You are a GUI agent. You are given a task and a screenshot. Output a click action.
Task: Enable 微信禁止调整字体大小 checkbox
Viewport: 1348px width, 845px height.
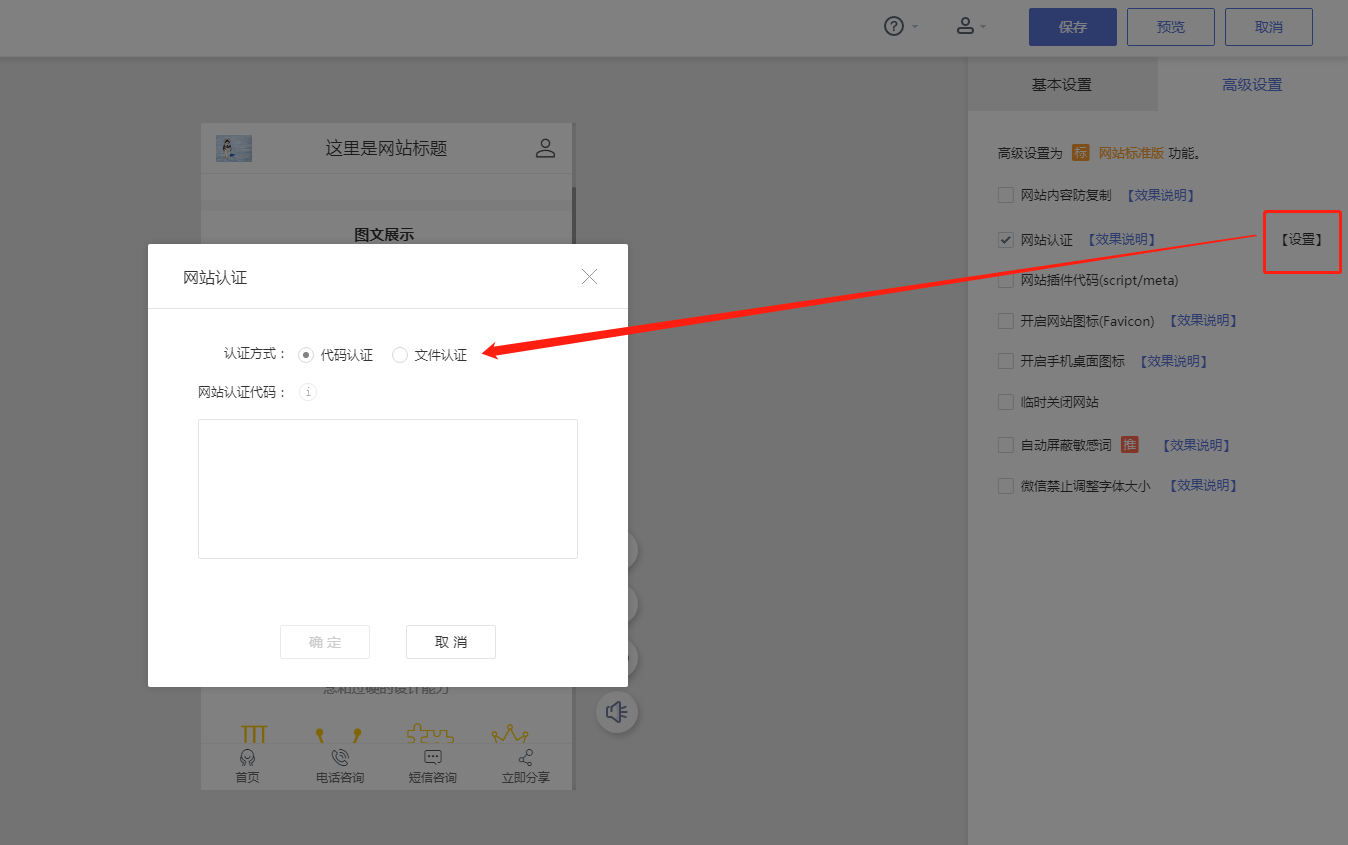[1006, 486]
